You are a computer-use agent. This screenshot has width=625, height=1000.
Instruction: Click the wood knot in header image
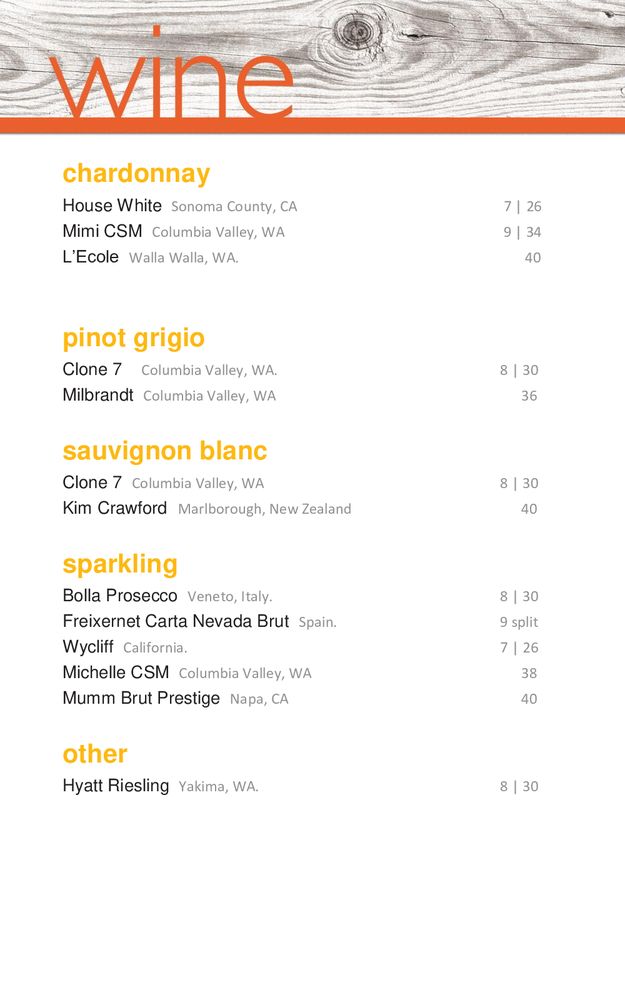tap(356, 32)
